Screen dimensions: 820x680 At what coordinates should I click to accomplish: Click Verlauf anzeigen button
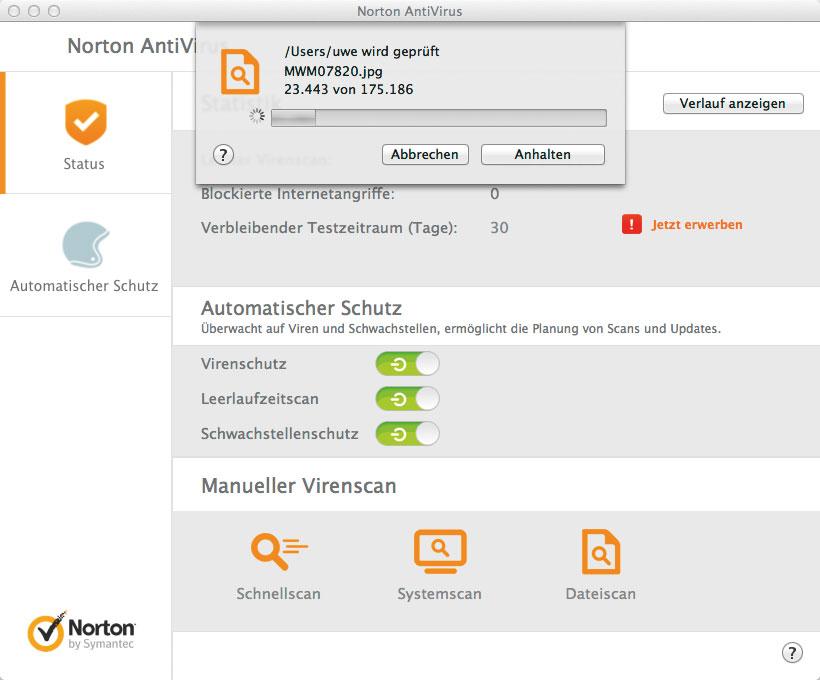coord(733,103)
